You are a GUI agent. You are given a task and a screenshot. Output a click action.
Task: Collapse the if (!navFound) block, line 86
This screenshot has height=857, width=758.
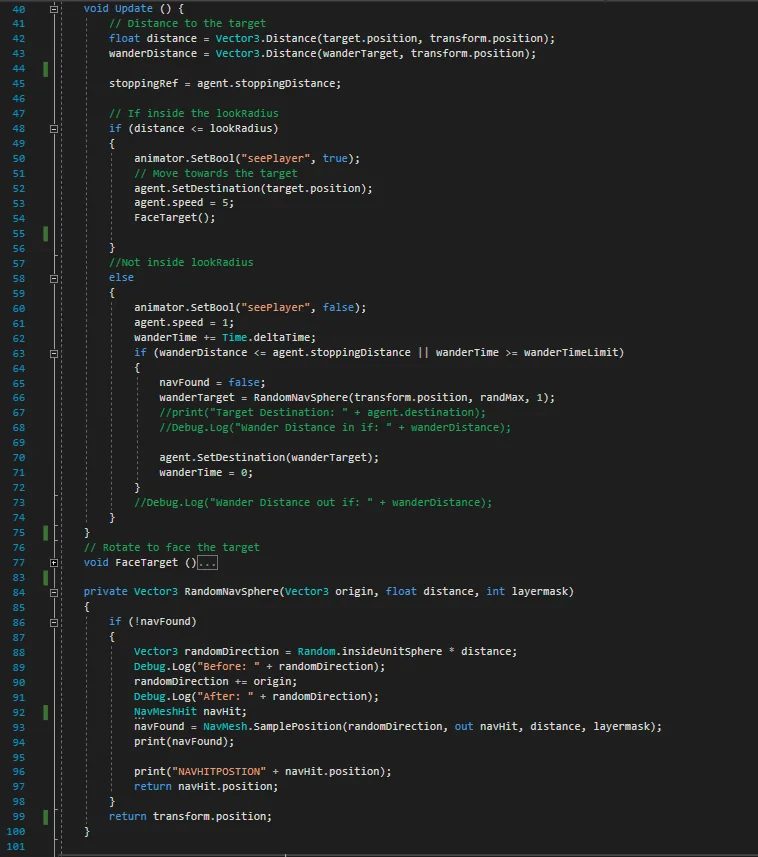coord(54,623)
